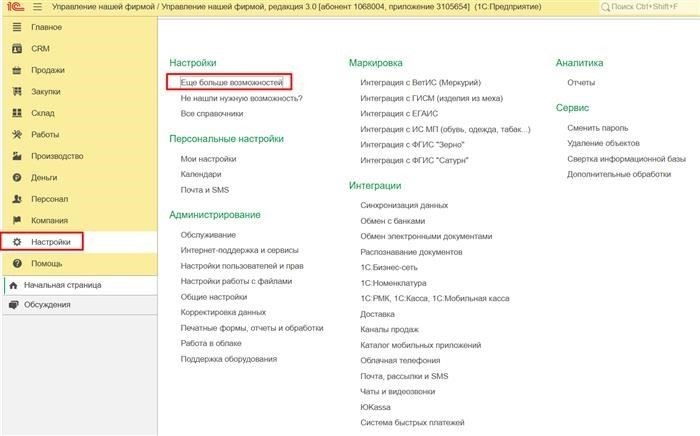Open Интеграция с ФГИС "Сатурн"
700x436 pixels.
coord(414,161)
